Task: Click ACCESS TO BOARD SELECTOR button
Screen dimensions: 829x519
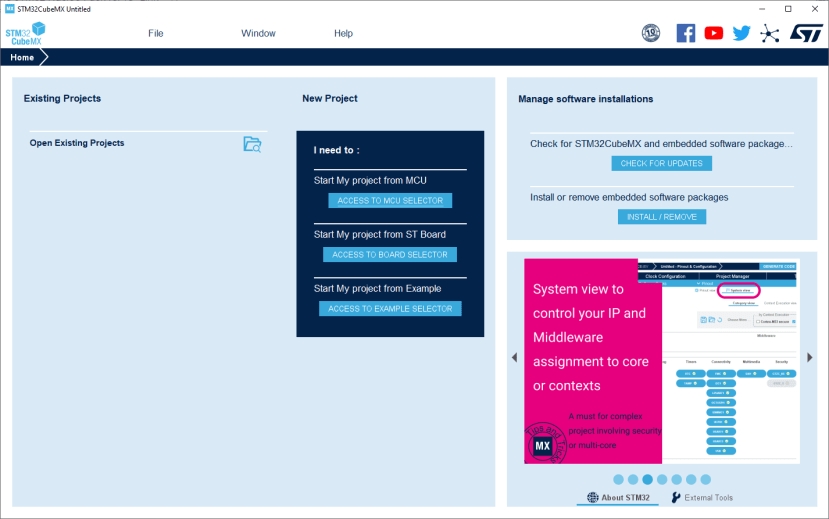Action: [390, 254]
